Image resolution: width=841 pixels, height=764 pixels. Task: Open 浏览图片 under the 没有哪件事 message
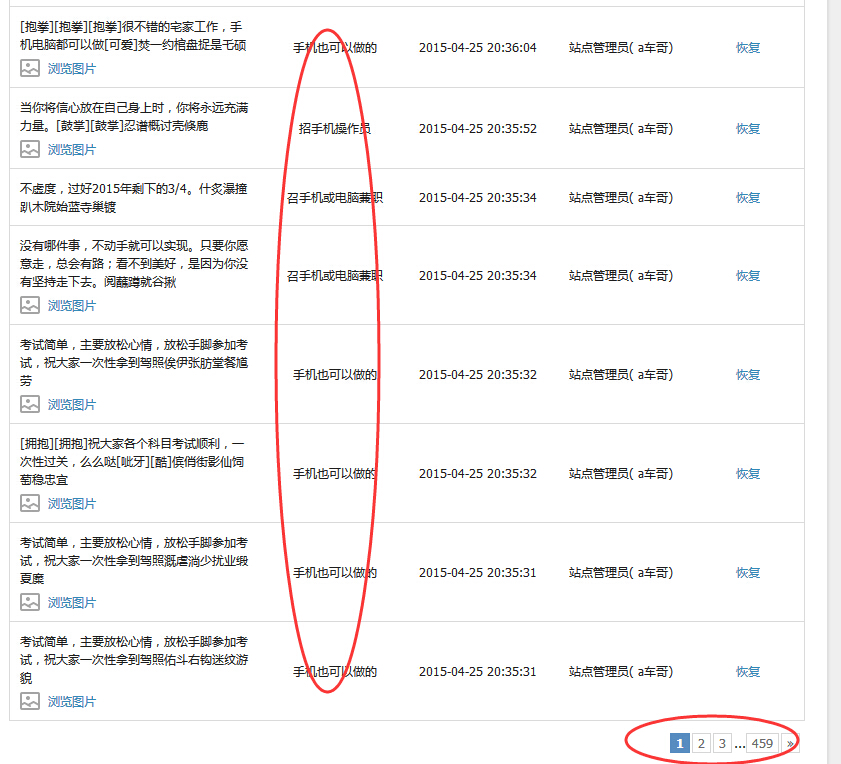(x=71, y=306)
